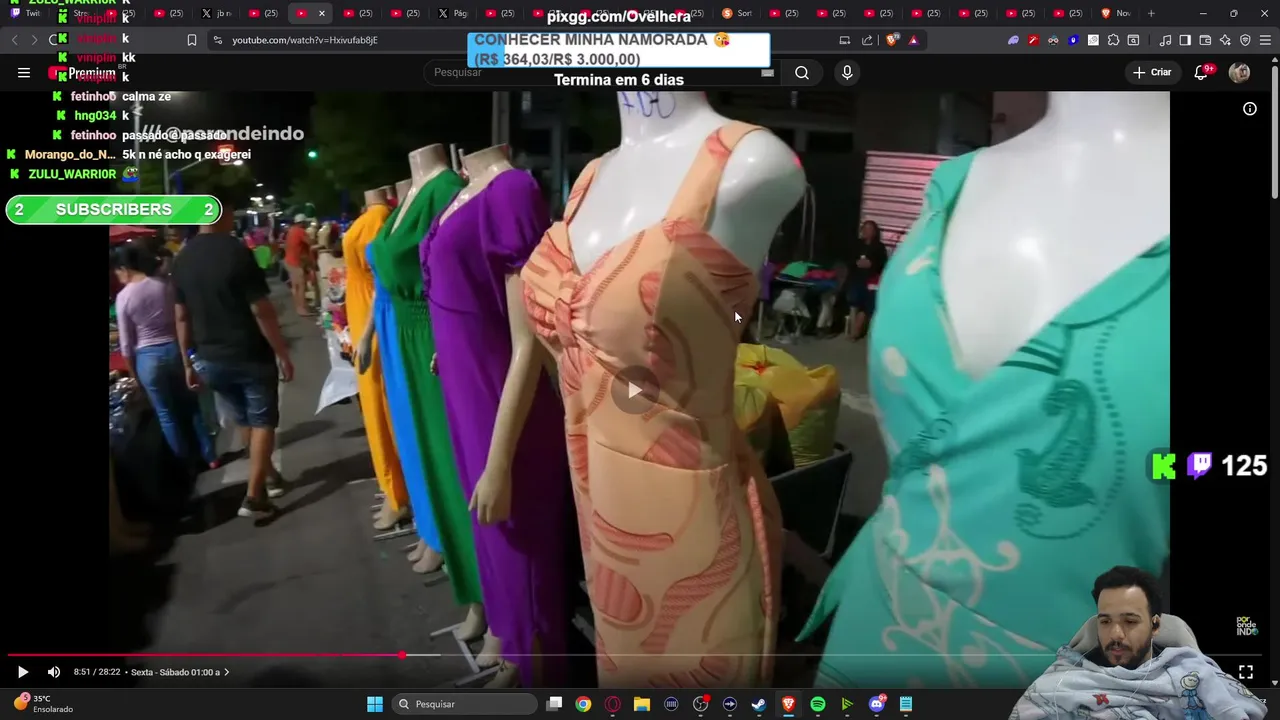Open Windows Start menu
The height and width of the screenshot is (720, 1280).
(375, 704)
